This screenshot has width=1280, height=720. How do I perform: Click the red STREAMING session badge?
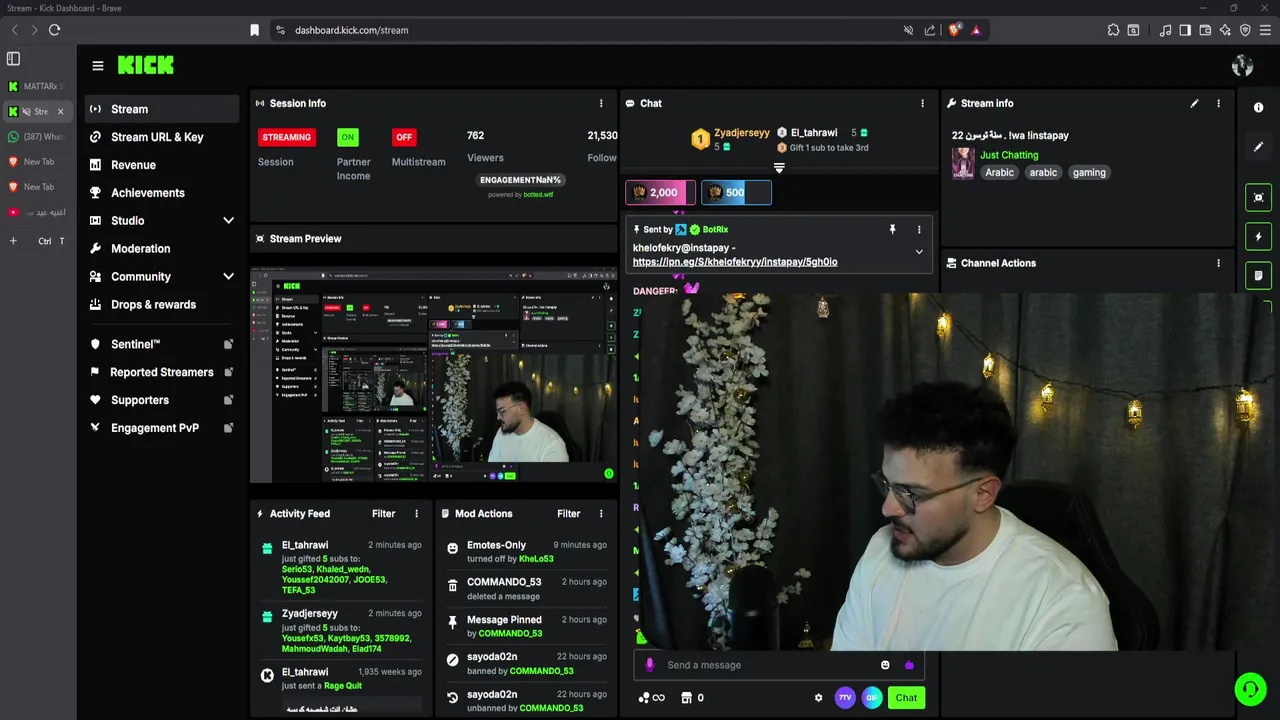coord(287,137)
